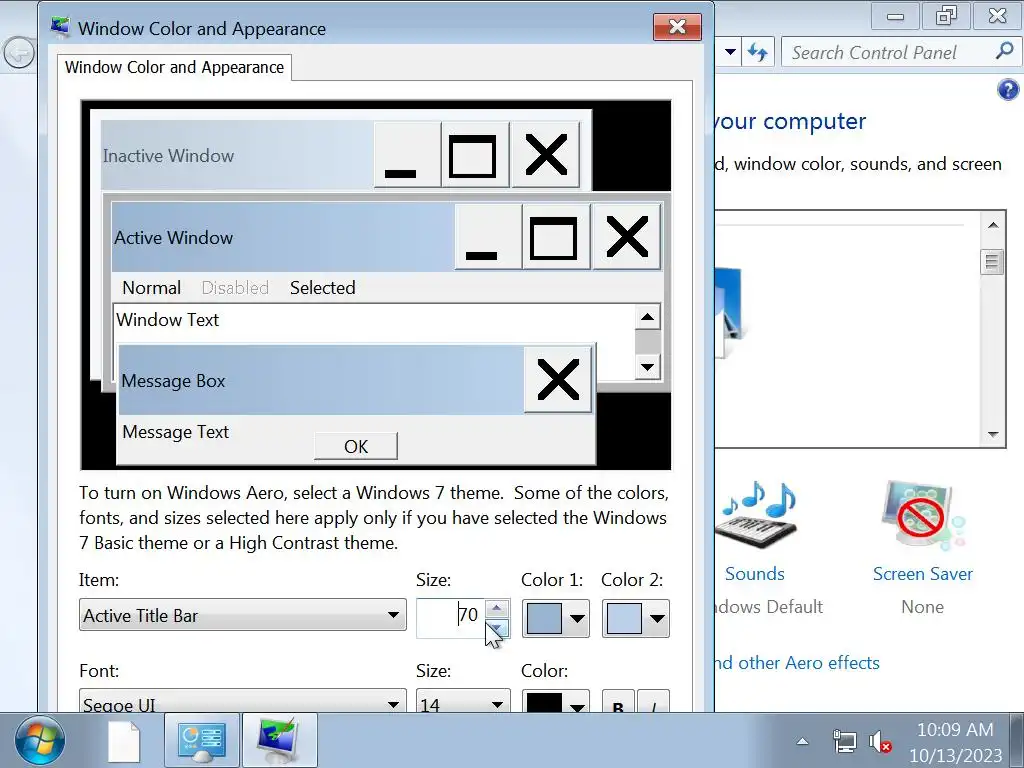Viewport: 1024px width, 768px height.
Task: Click the Aero effects troubleshooting link
Action: pos(797,663)
